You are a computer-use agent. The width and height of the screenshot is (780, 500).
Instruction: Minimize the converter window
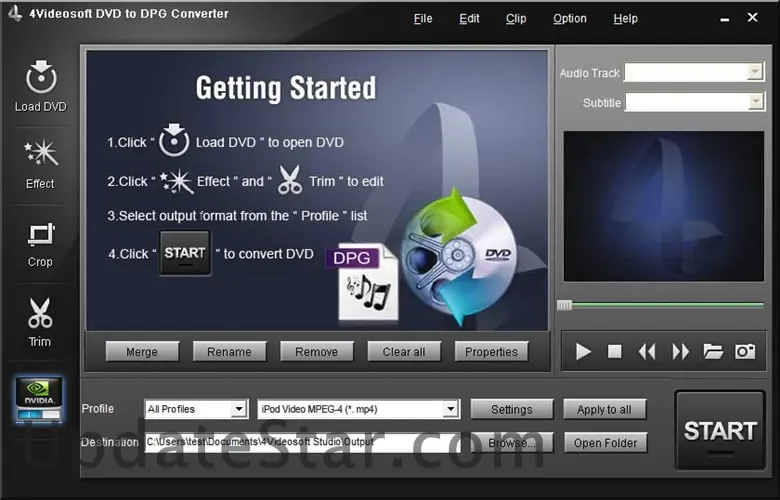[725, 19]
